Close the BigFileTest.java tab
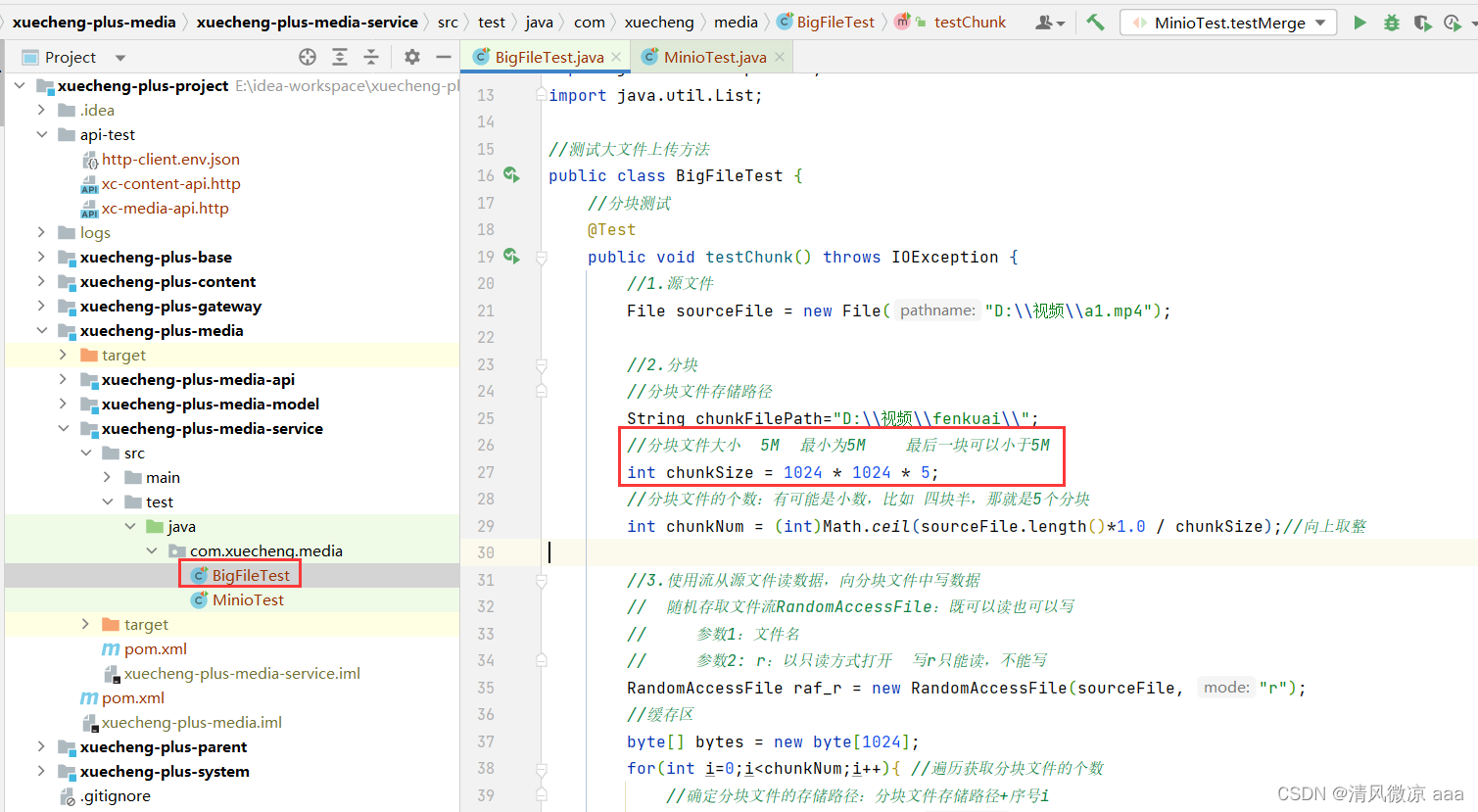Screen dimensions: 1478x812 (x=615, y=57)
